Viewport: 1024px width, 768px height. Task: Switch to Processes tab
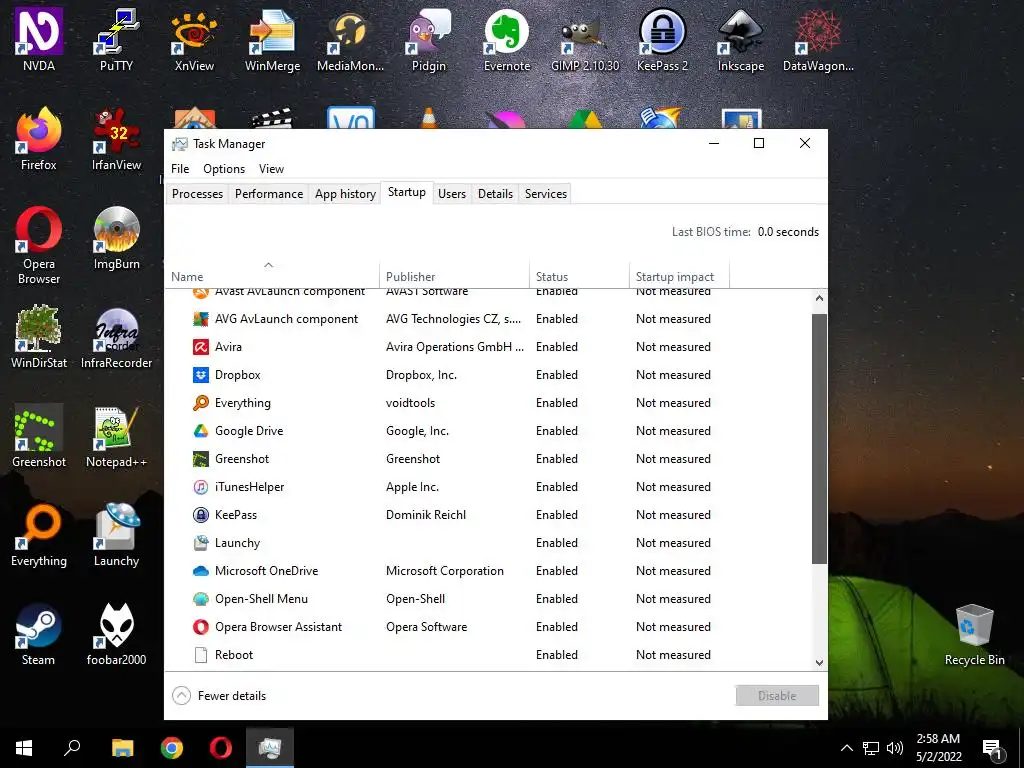click(x=197, y=193)
